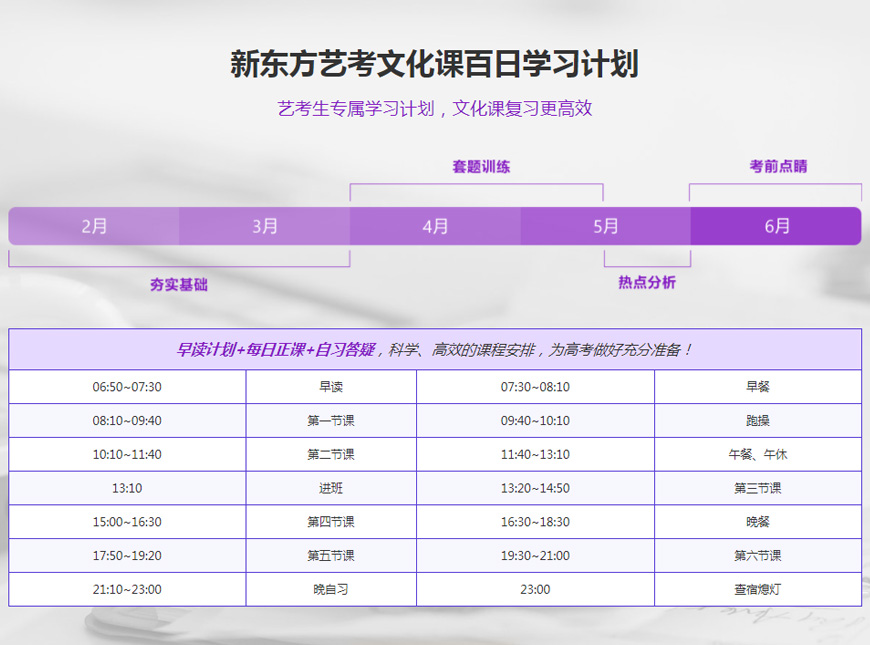Click the page title 新东方艺考文化课百日学习计划
The image size is (870, 645).
[x=435, y=64]
